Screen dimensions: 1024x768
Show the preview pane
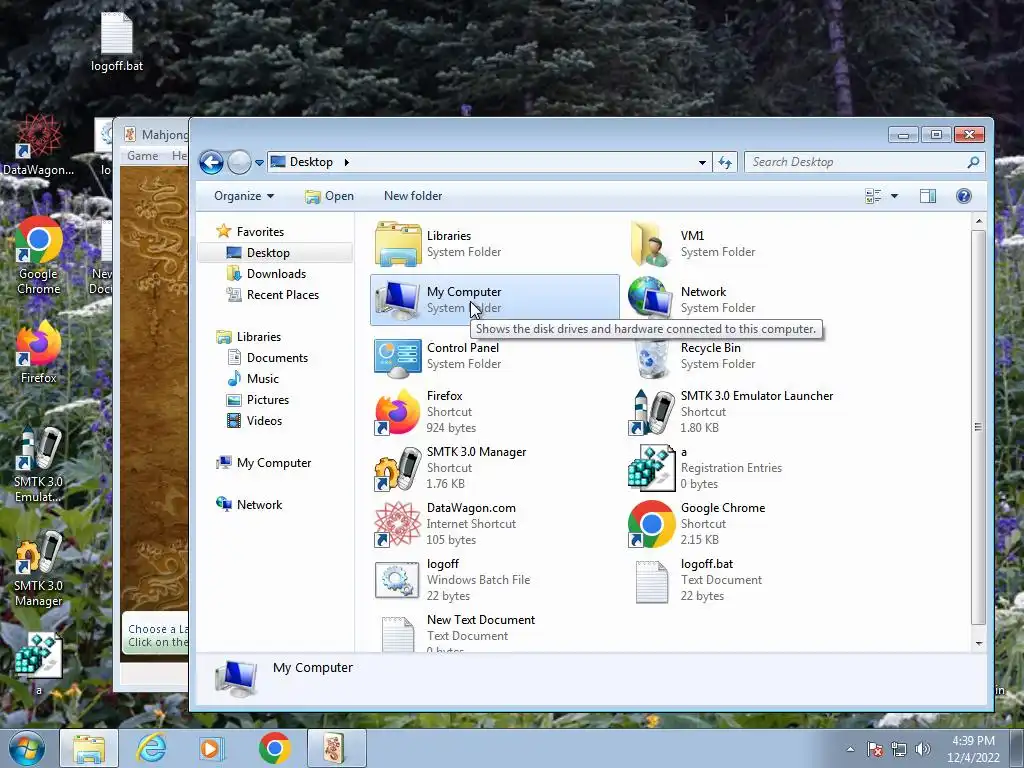[927, 196]
